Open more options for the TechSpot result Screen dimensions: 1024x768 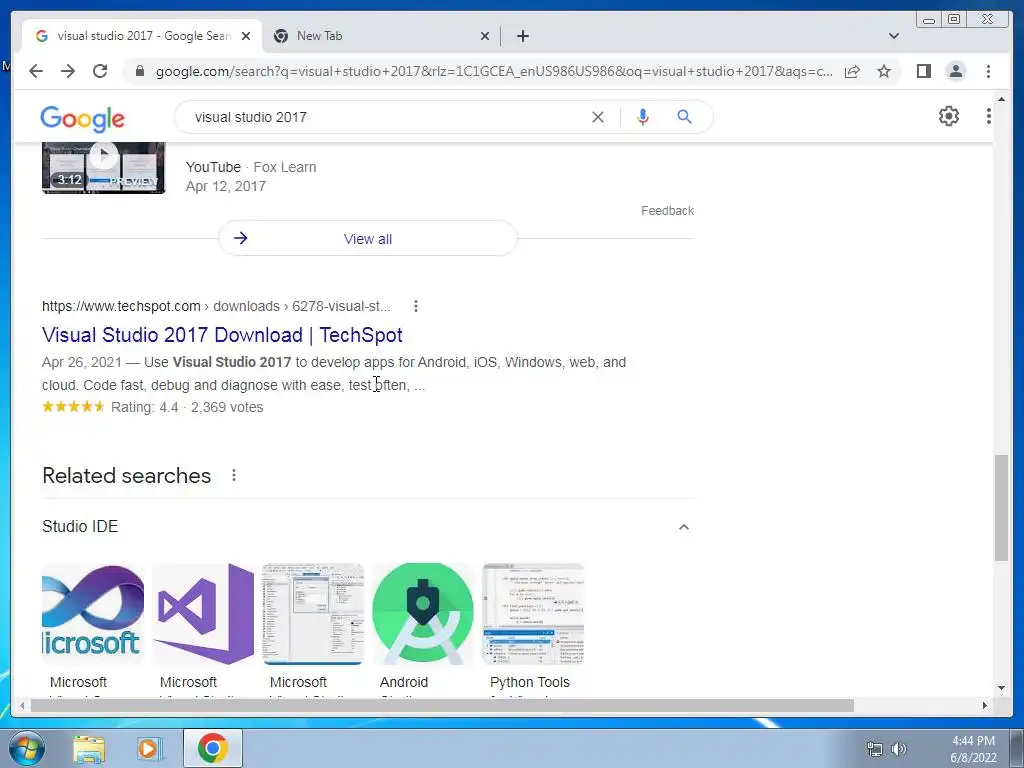415,306
